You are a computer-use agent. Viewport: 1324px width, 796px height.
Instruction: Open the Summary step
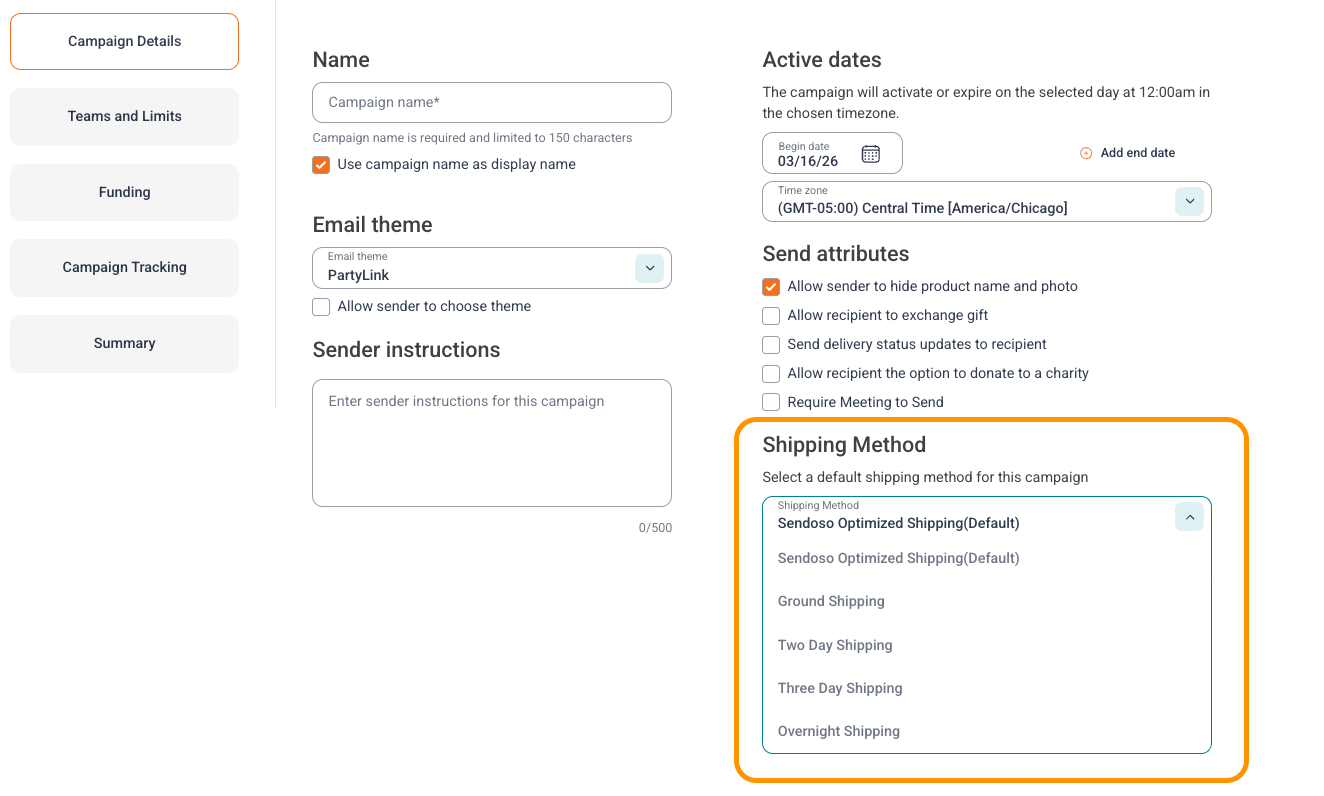pyautogui.click(x=124, y=344)
